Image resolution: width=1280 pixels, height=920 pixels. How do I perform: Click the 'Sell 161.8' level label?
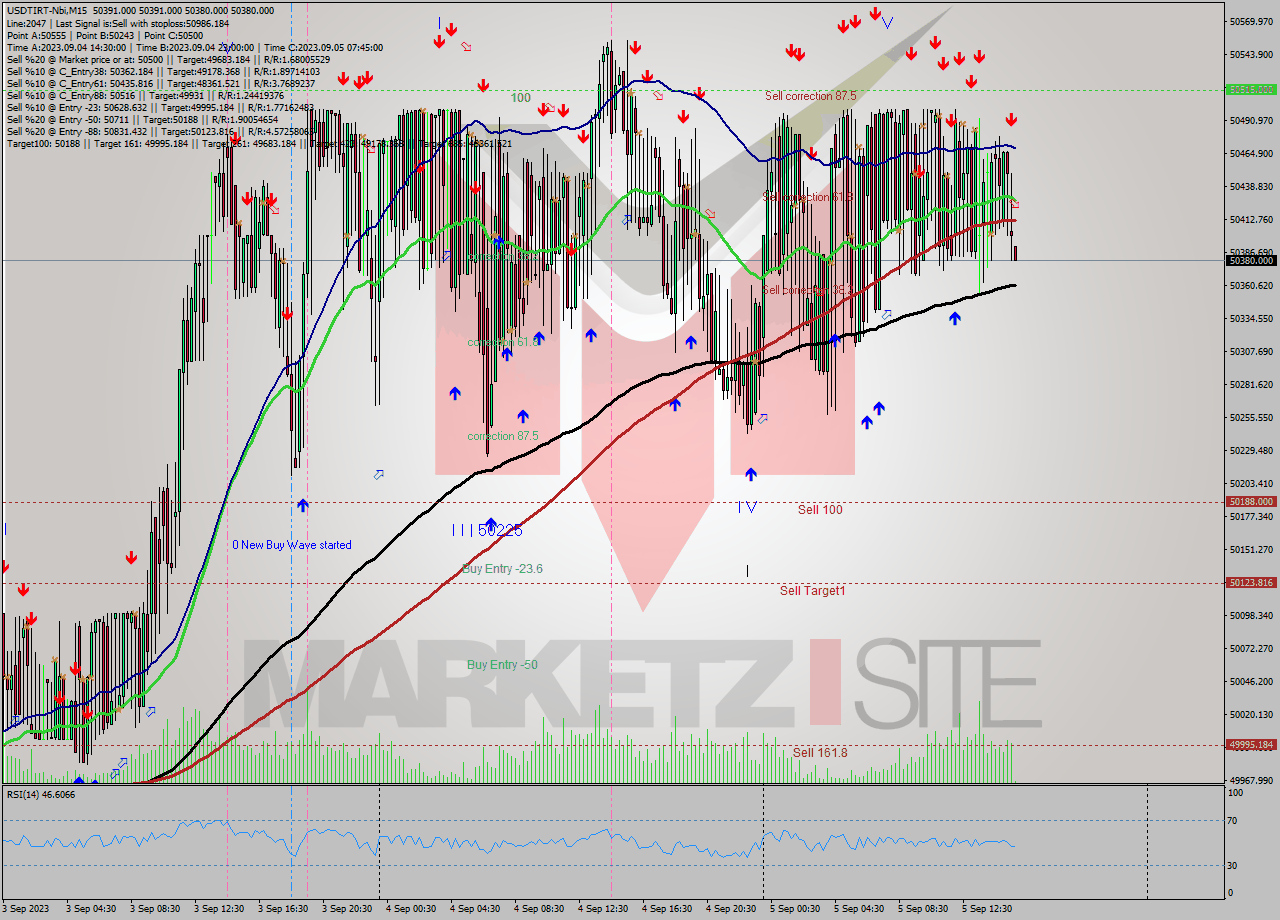tap(820, 752)
